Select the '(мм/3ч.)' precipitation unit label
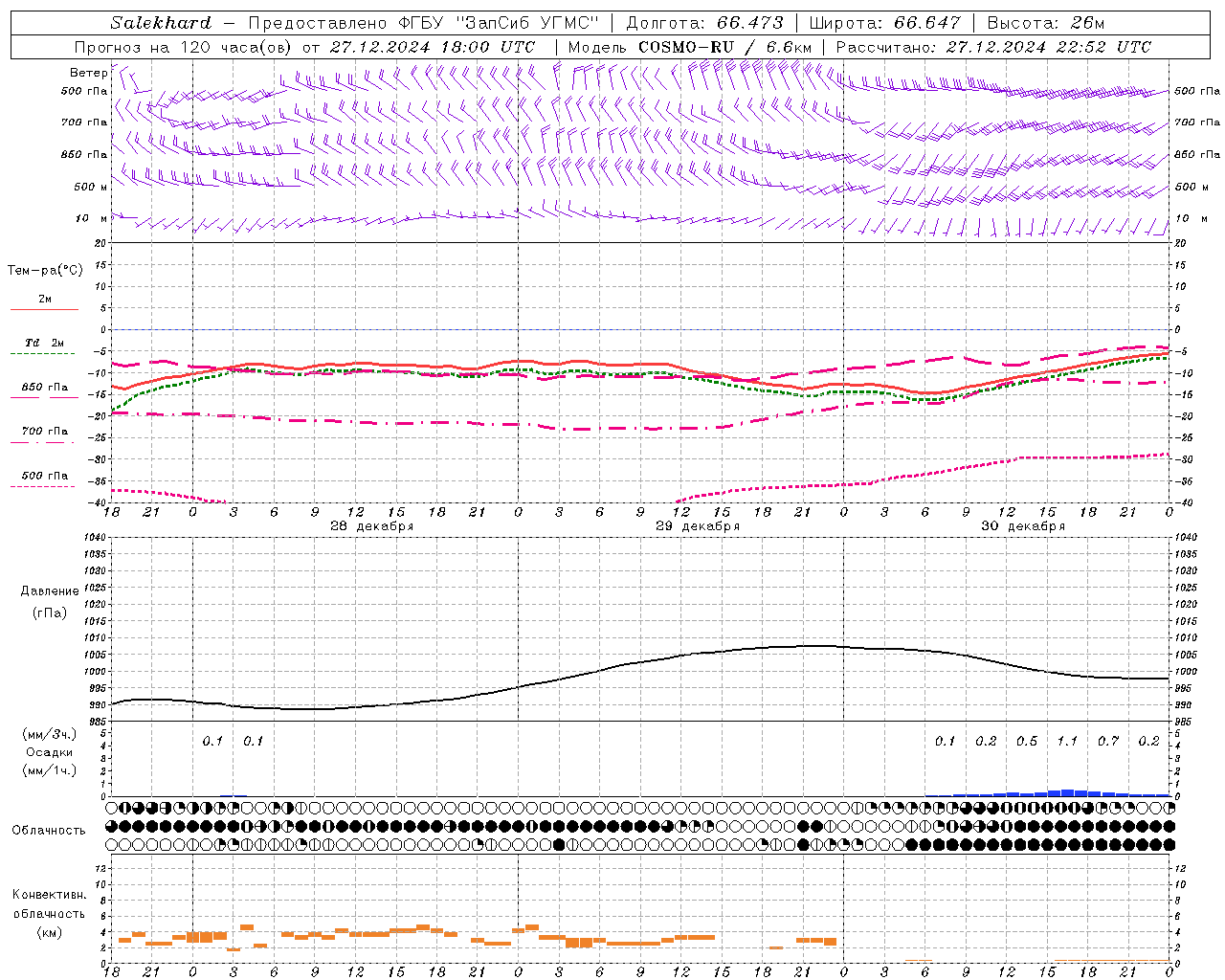 tap(50, 734)
